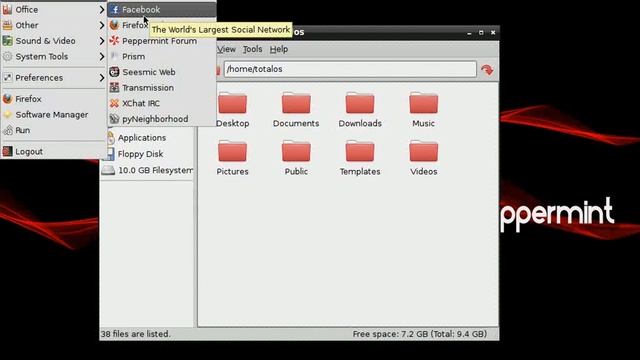Select Floppy Disk in the side pane
Screen dimensions: 640x360
pos(140,154)
